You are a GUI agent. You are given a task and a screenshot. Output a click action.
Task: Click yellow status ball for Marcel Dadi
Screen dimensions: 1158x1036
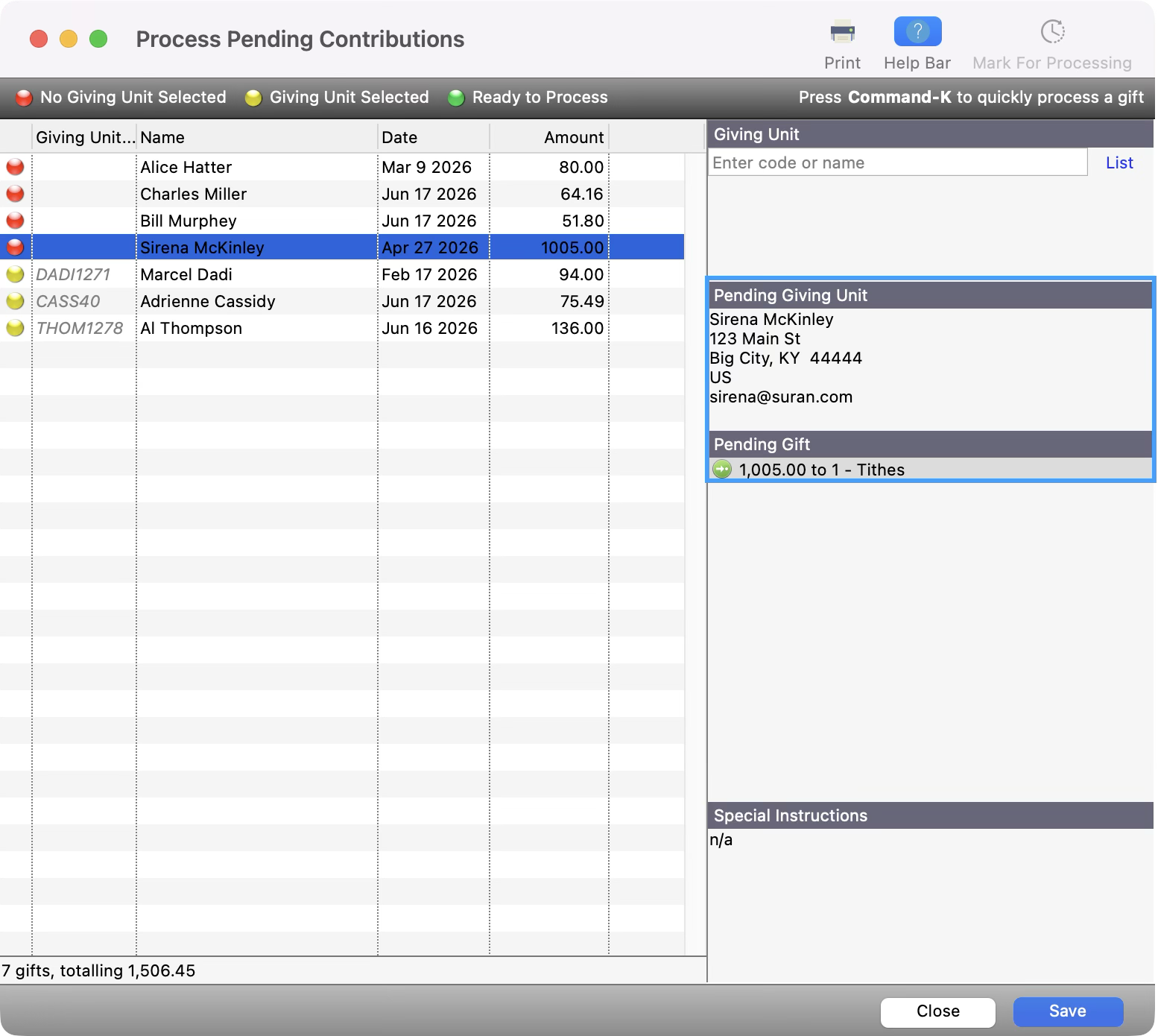point(15,274)
